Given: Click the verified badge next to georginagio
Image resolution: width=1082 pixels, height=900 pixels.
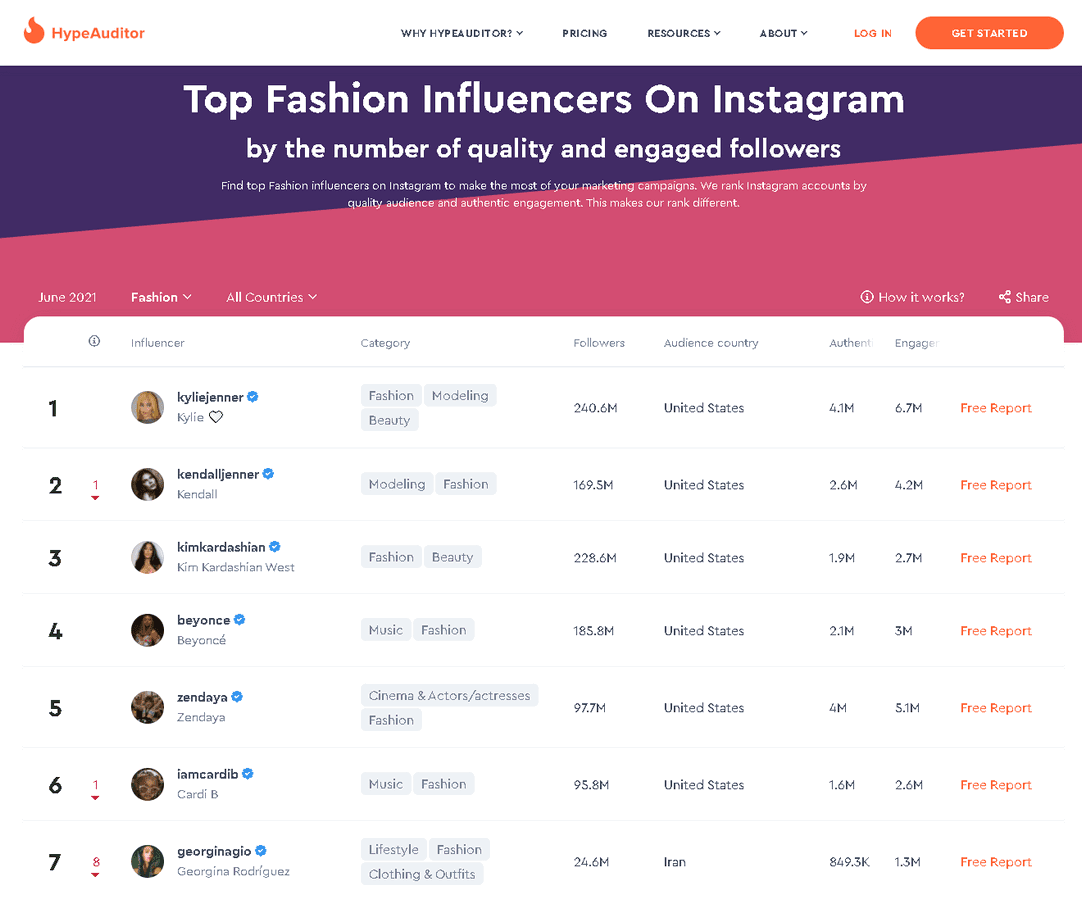Looking at the screenshot, I should [x=260, y=850].
